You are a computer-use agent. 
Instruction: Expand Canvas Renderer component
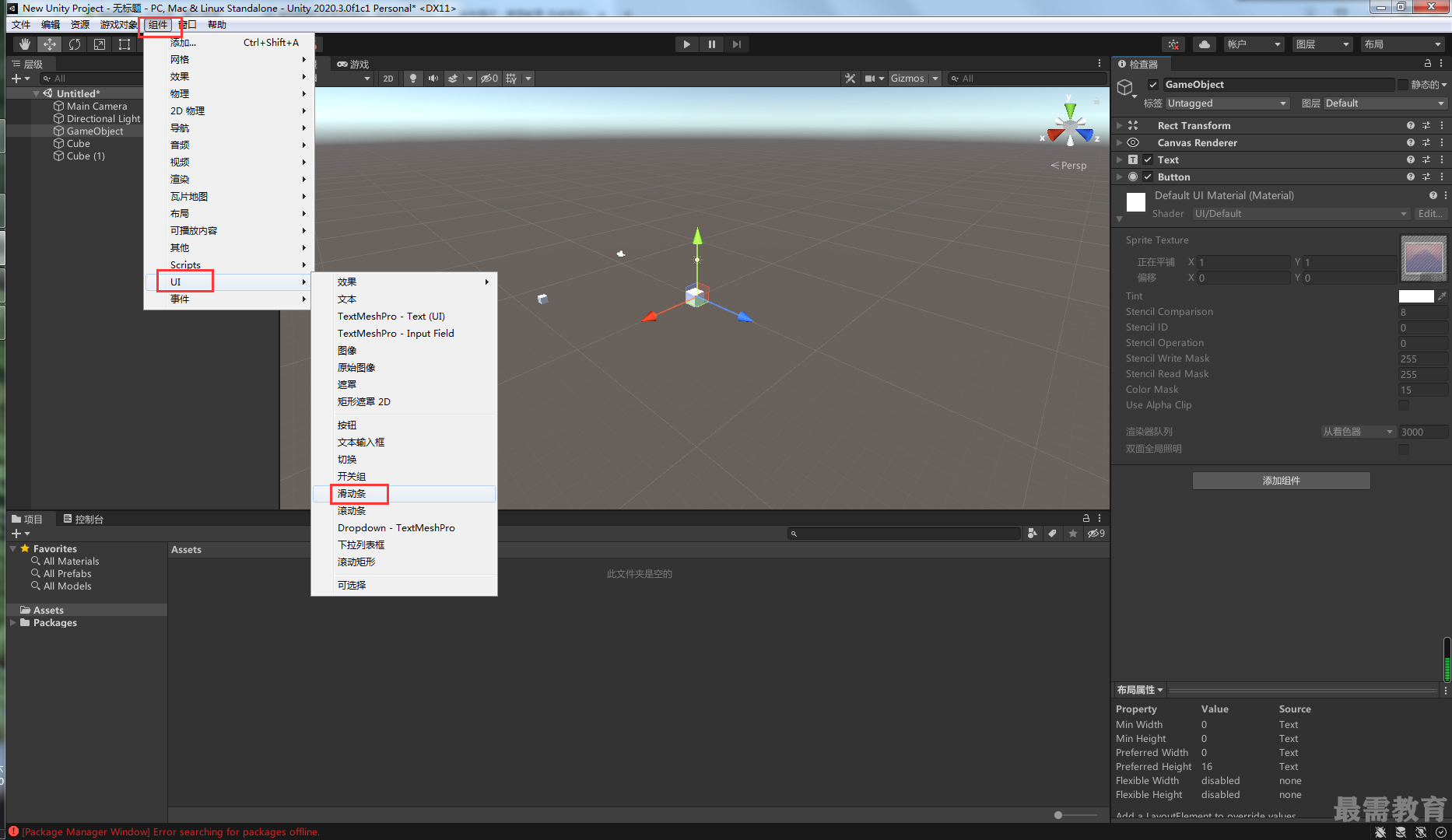click(x=1120, y=142)
